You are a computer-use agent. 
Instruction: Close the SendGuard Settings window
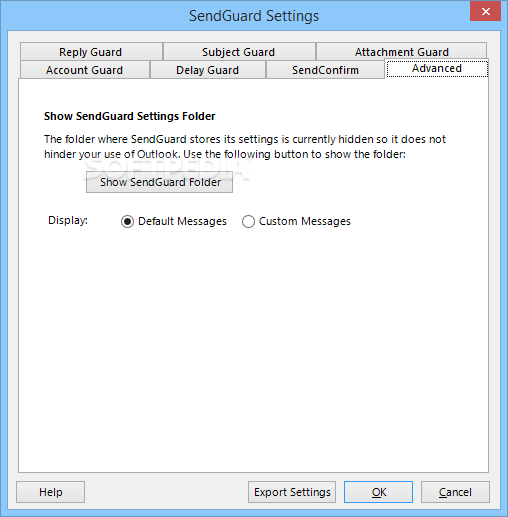point(485,11)
